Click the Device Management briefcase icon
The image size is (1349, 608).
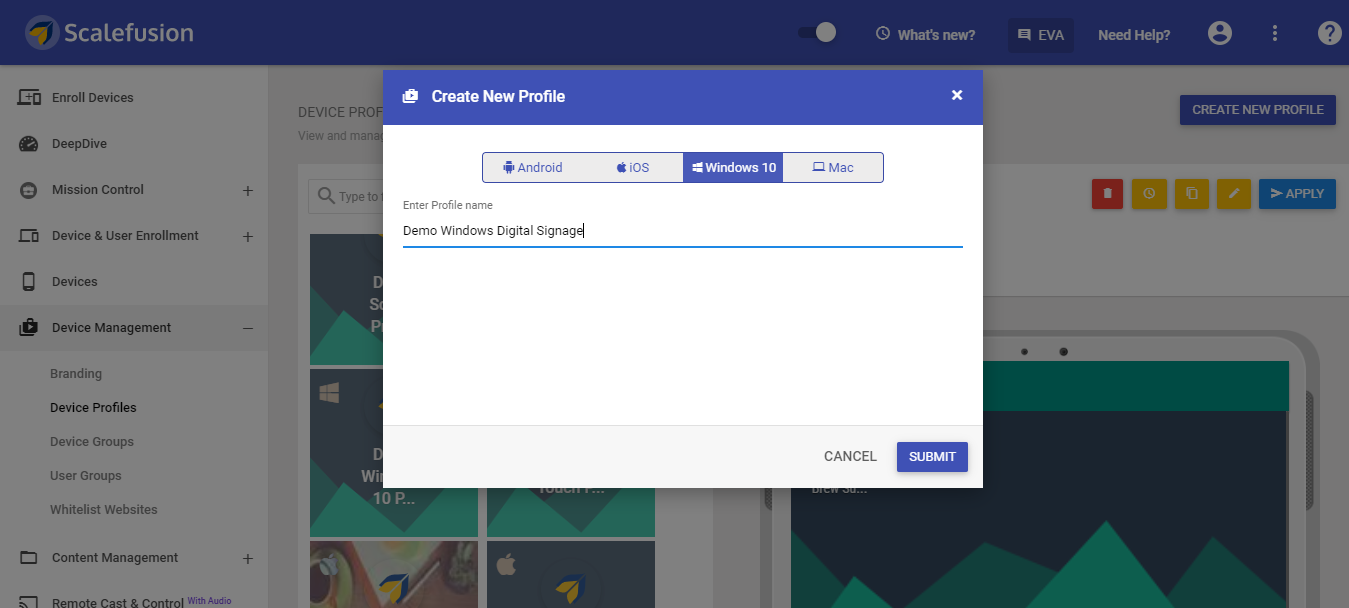click(29, 327)
